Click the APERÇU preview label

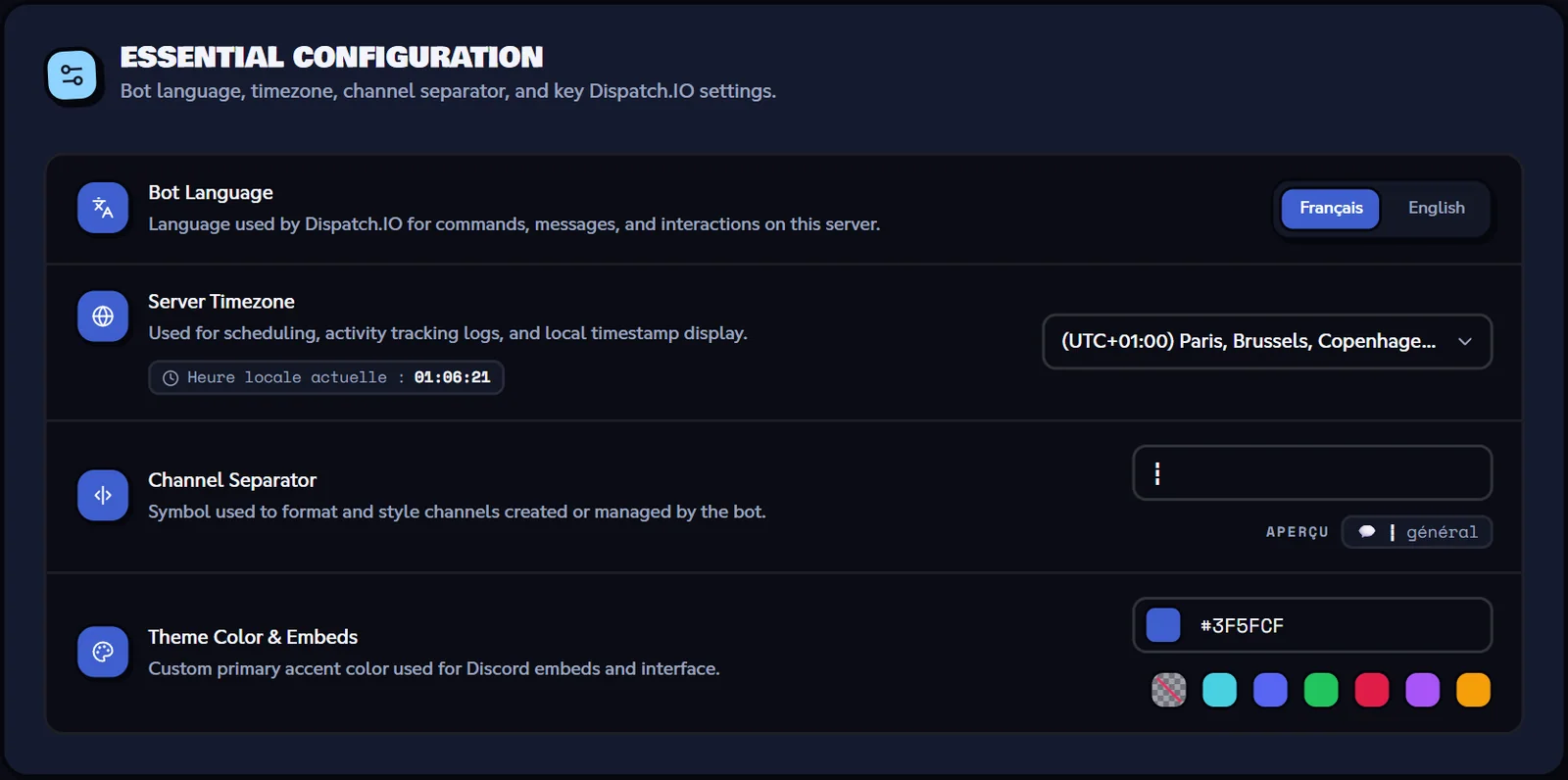click(x=1298, y=532)
